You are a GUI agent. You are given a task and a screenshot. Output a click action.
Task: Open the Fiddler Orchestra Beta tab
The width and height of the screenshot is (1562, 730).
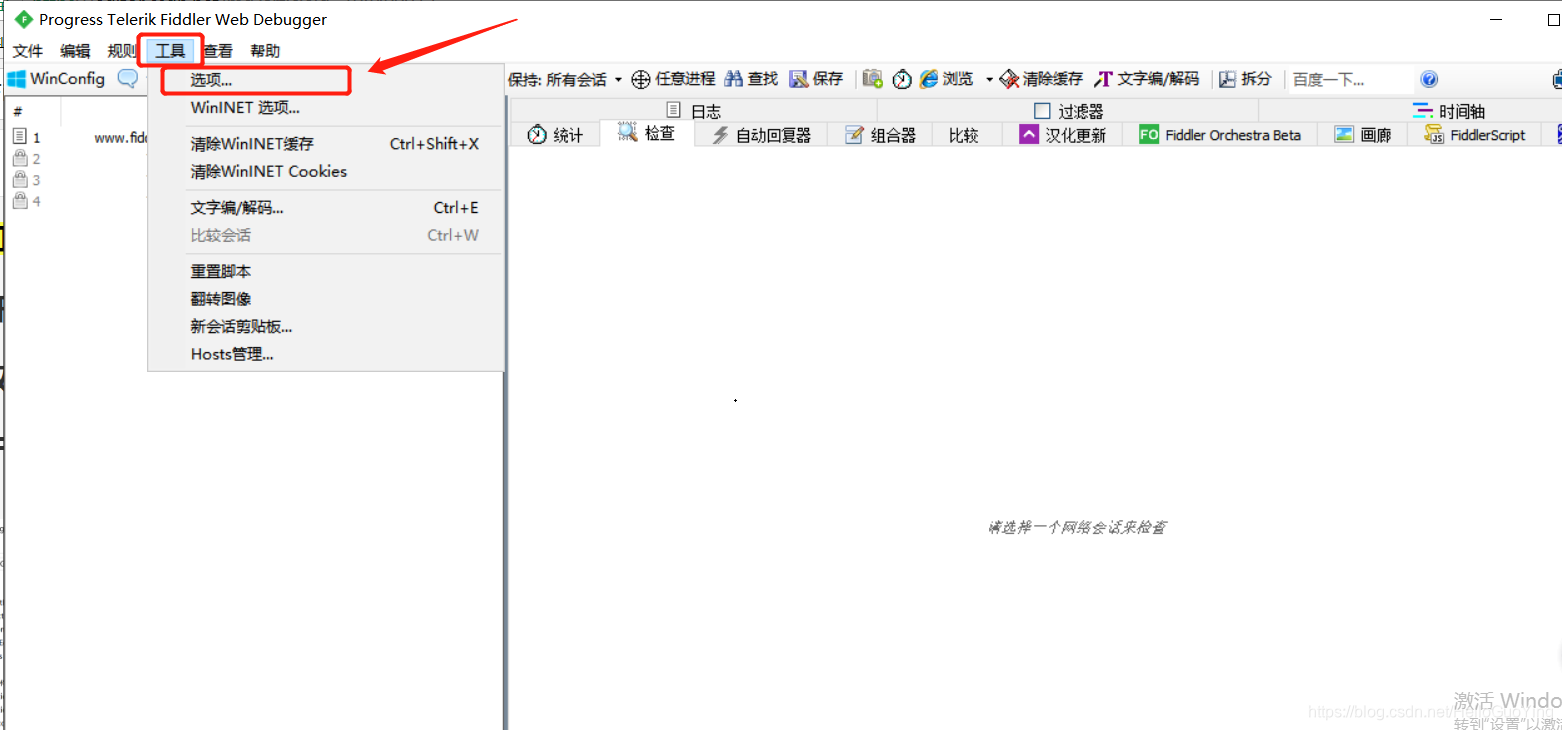tap(1220, 135)
